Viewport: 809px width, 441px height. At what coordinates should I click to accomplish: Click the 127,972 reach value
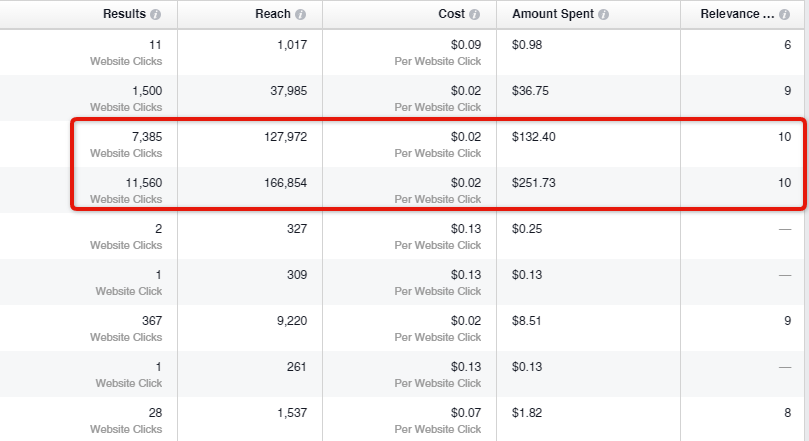coord(285,137)
